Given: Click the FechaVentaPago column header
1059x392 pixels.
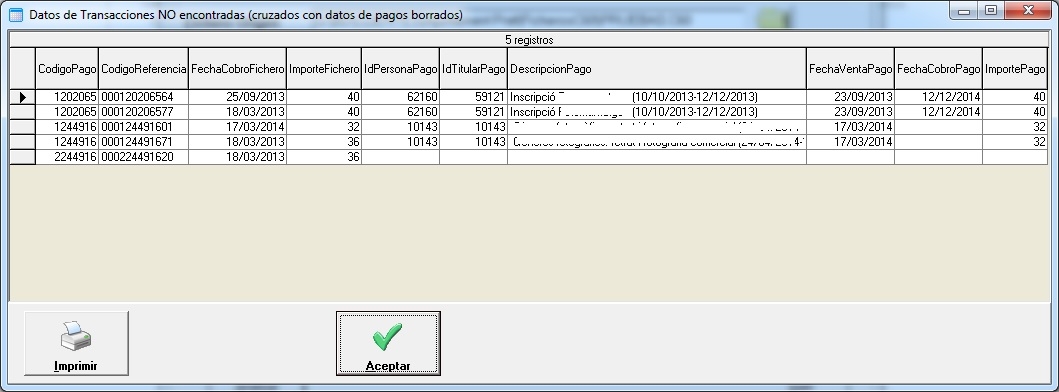Looking at the screenshot, I should click(850, 68).
